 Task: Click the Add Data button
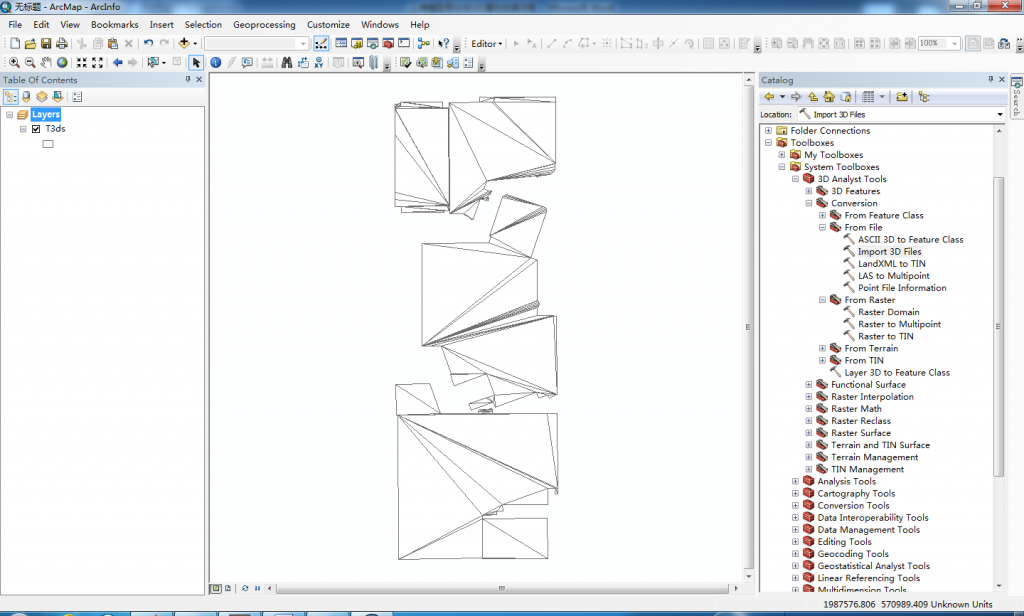point(184,44)
